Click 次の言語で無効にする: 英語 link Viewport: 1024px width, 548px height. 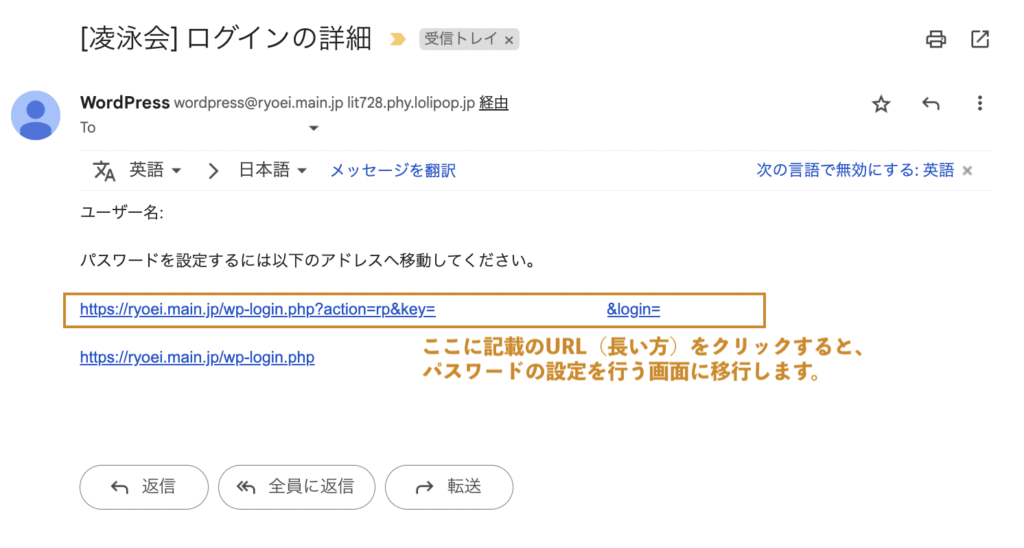point(855,171)
